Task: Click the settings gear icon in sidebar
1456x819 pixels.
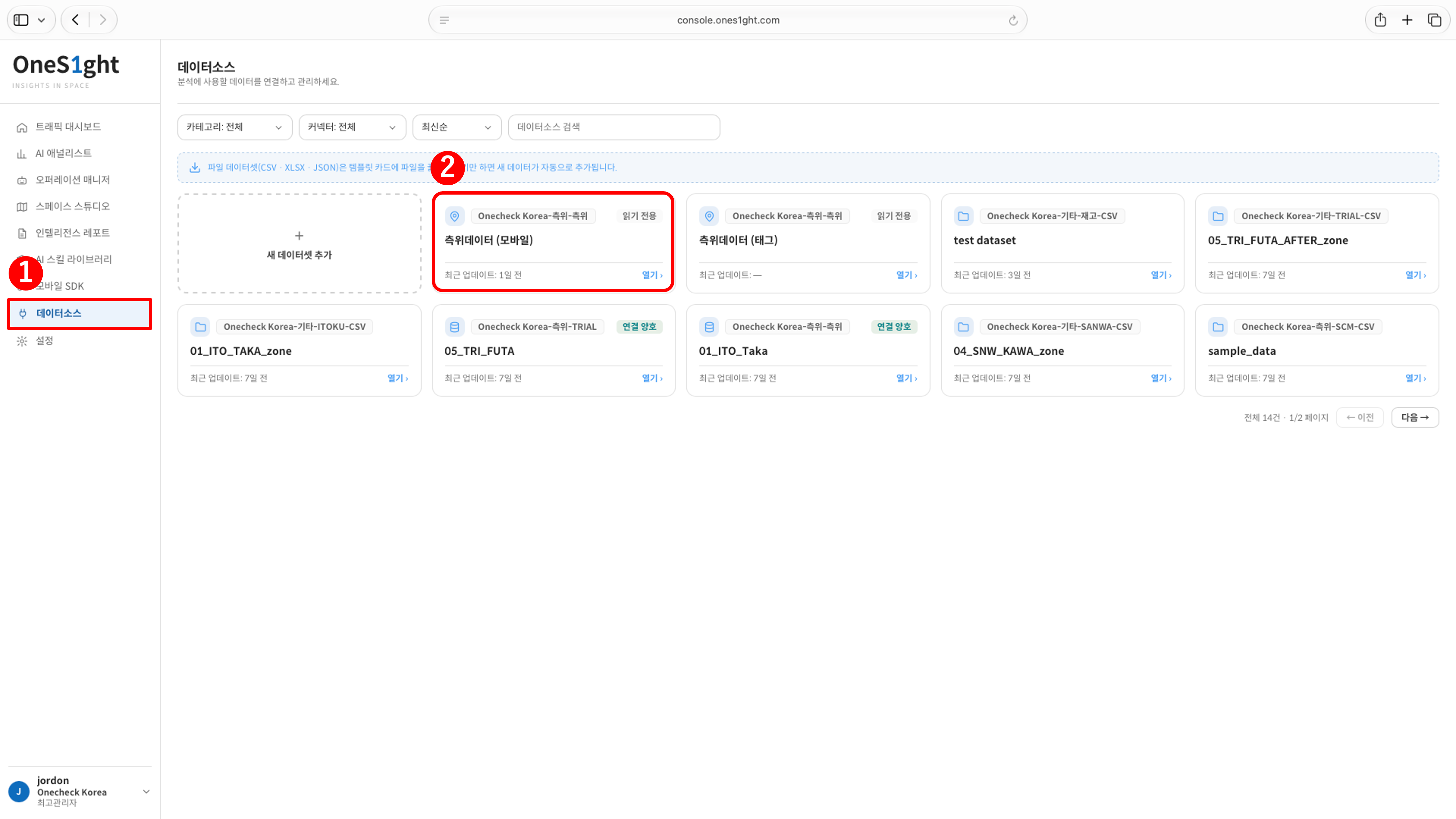Action: point(22,341)
